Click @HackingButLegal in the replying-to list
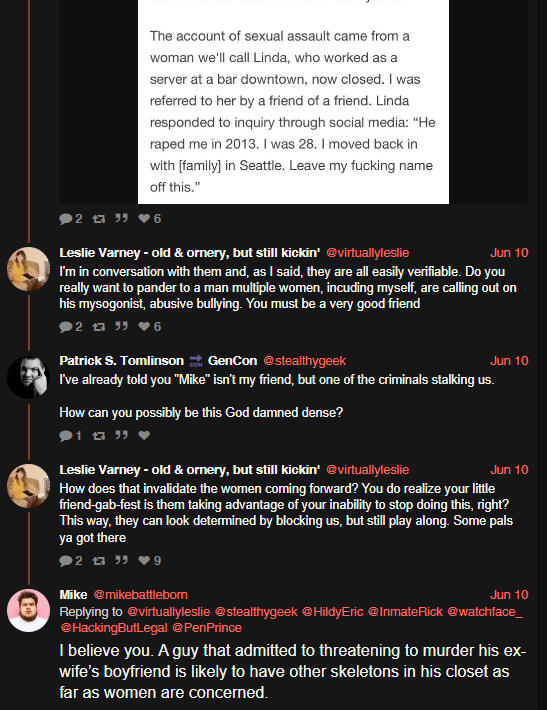The height and width of the screenshot is (710, 547). tap(114, 628)
